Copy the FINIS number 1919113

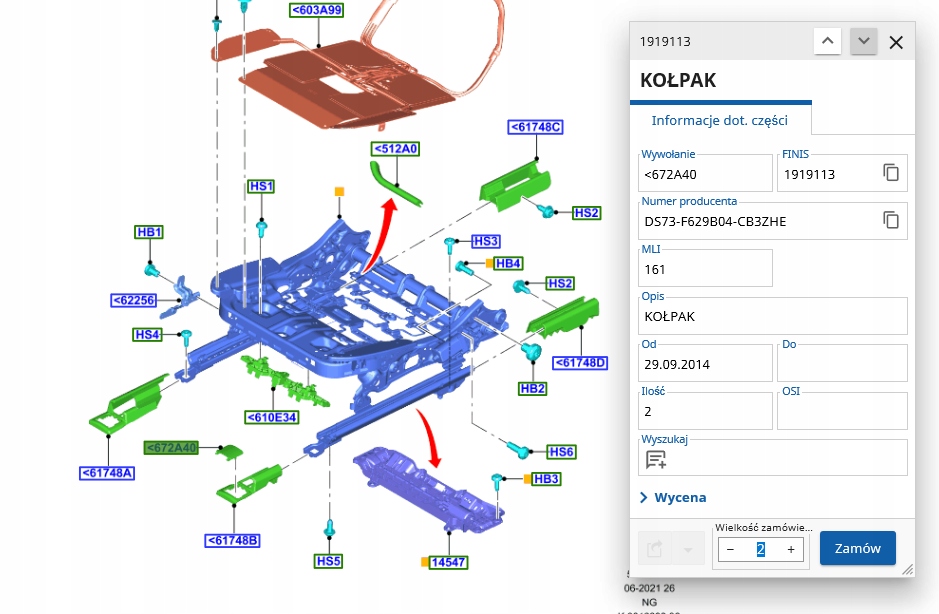pyautogui.click(x=891, y=173)
